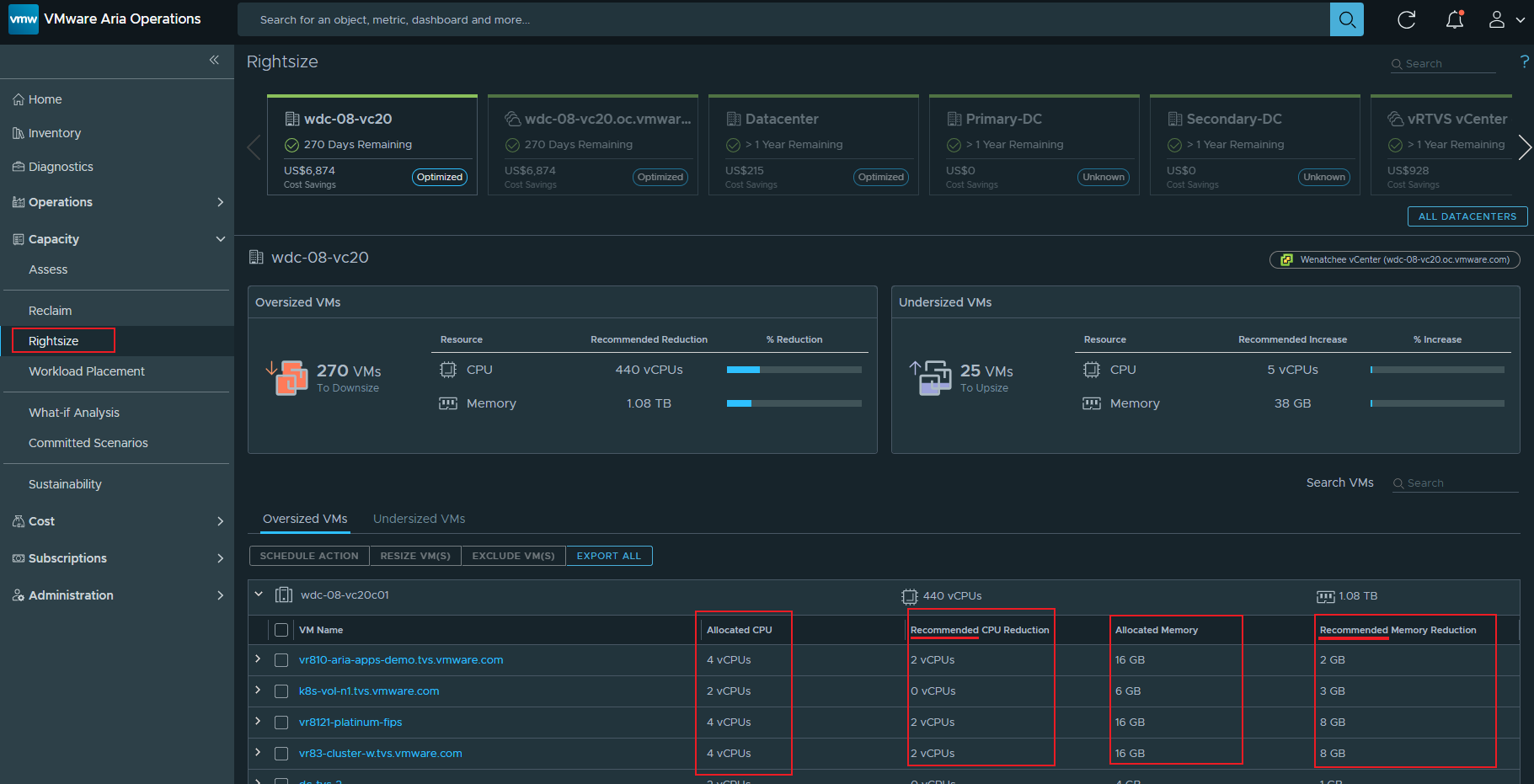The height and width of the screenshot is (784, 1534).
Task: Click the help question mark icon
Action: [1524, 61]
